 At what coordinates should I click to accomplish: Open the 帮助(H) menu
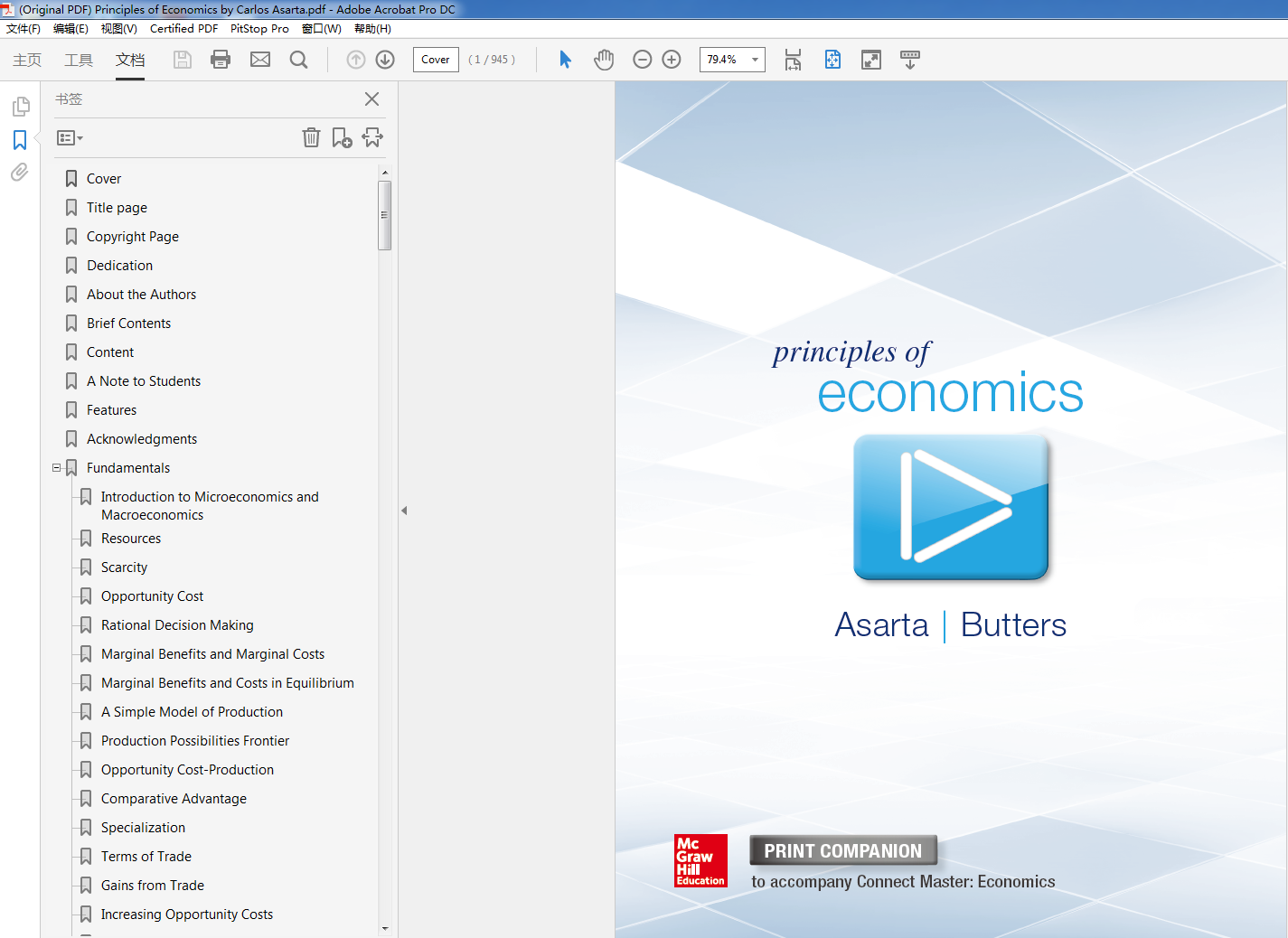pos(372,29)
